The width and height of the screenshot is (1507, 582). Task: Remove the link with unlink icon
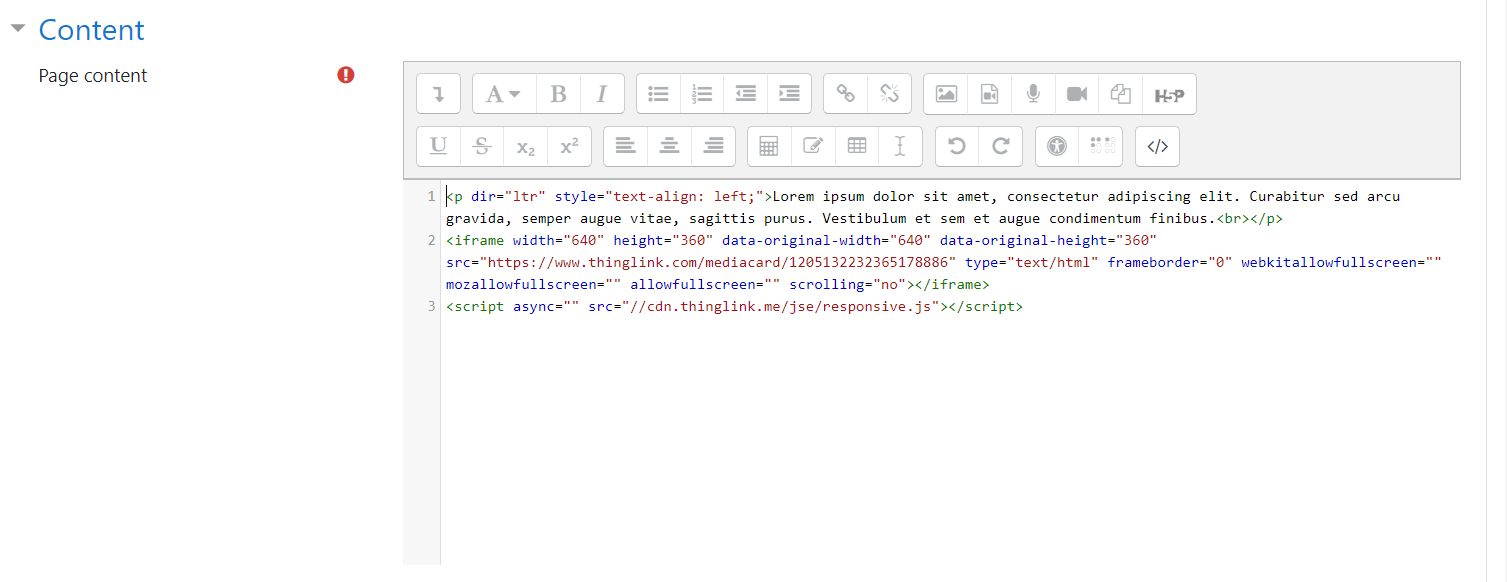889,94
